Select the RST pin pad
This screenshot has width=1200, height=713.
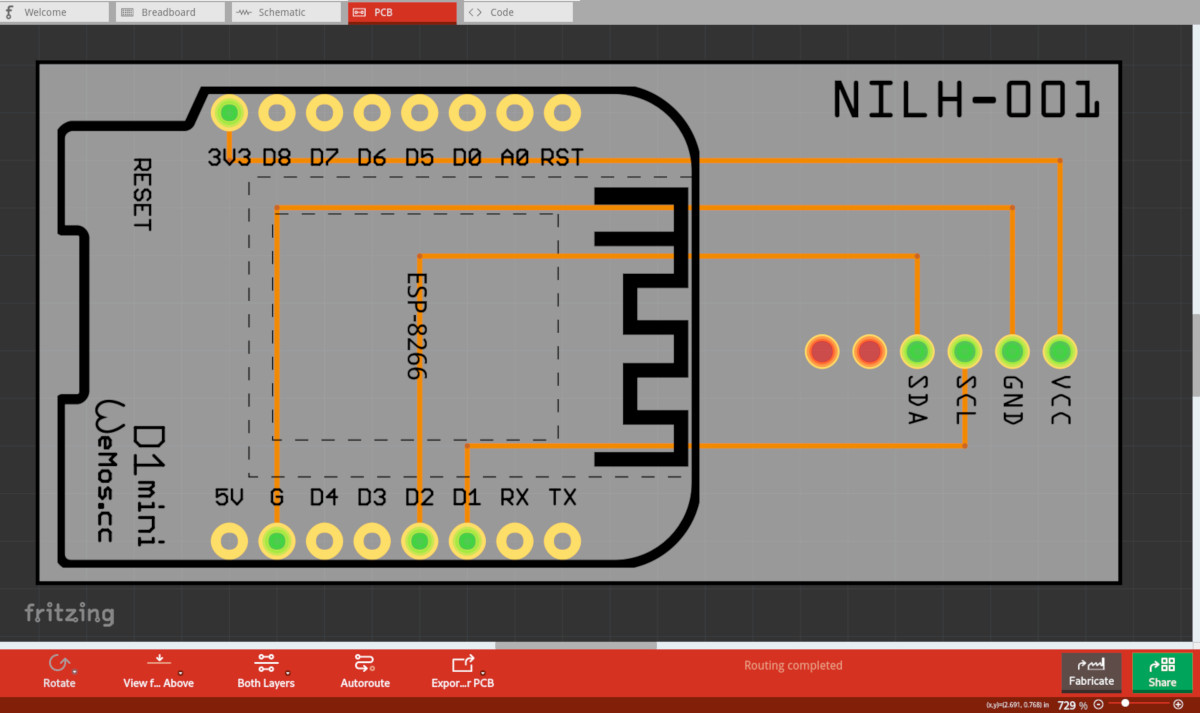pyautogui.click(x=562, y=113)
